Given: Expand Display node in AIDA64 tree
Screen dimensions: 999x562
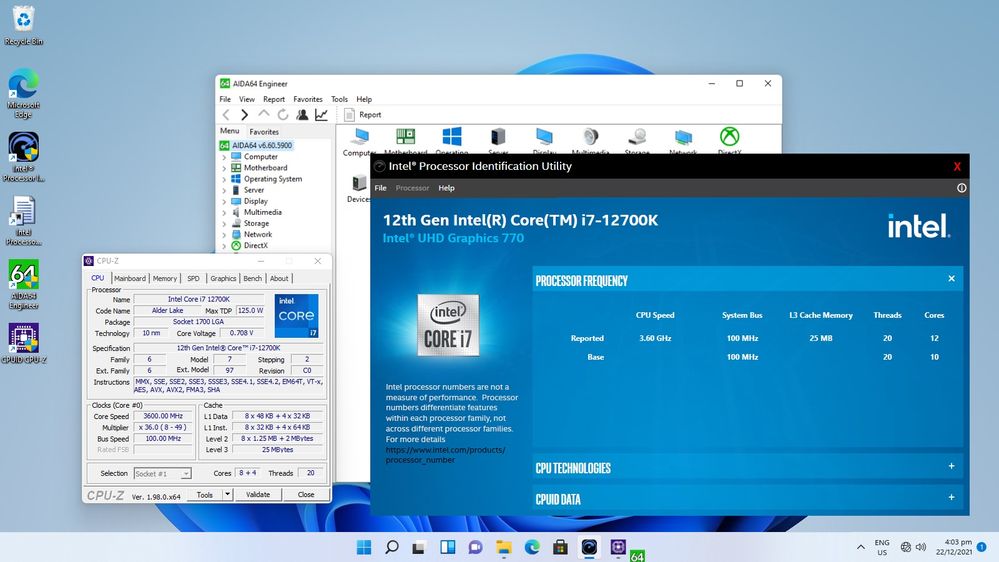Looking at the screenshot, I should coord(224,201).
